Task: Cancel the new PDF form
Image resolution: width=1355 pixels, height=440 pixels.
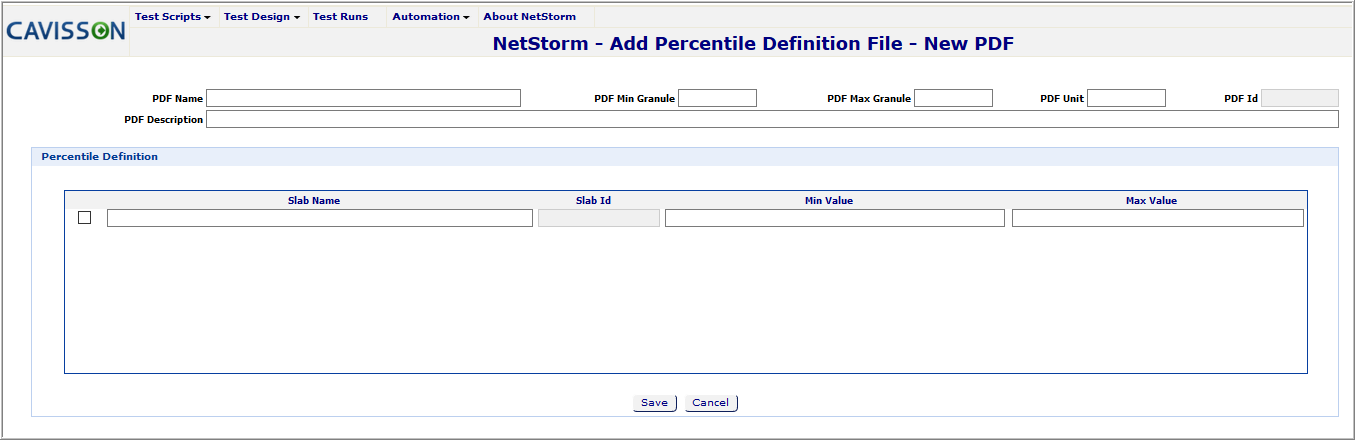Action: click(710, 403)
